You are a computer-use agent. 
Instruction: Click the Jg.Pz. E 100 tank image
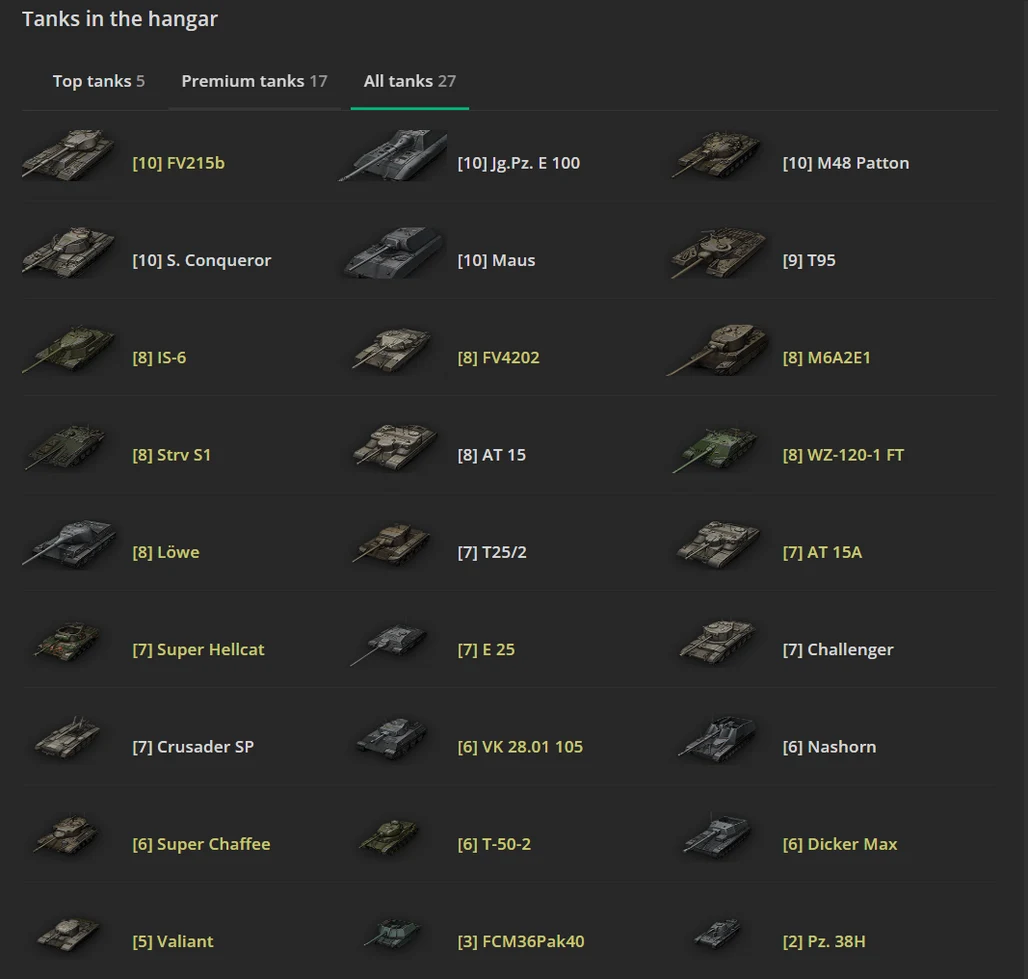click(393, 155)
